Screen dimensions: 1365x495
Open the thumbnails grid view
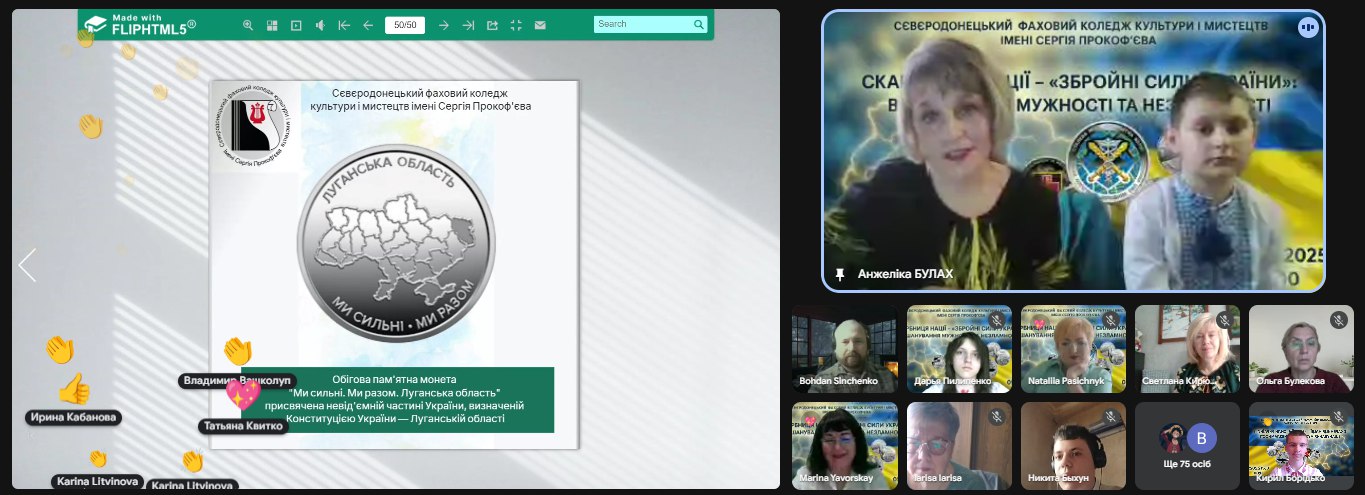click(272, 25)
